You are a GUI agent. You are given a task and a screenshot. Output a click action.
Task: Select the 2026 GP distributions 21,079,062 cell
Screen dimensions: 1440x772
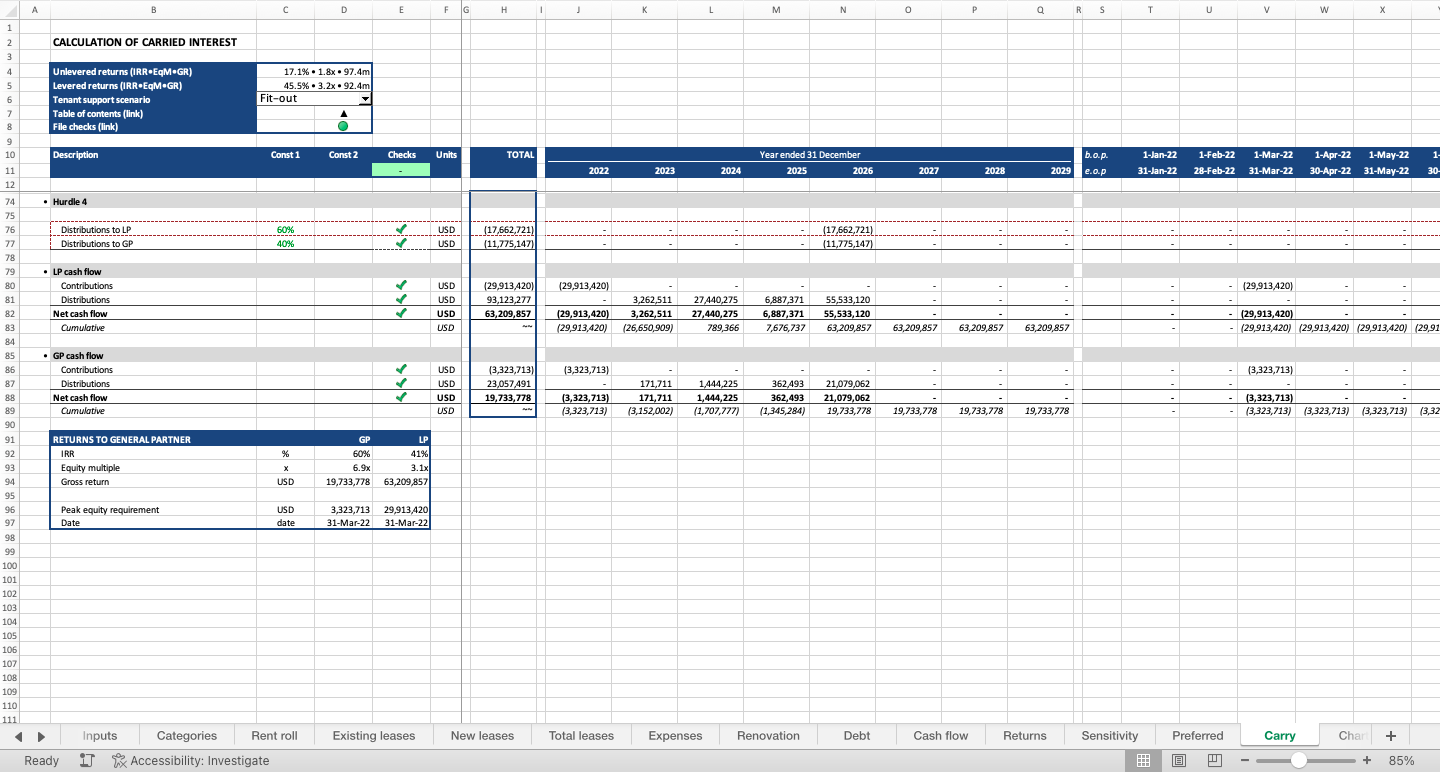[842, 384]
